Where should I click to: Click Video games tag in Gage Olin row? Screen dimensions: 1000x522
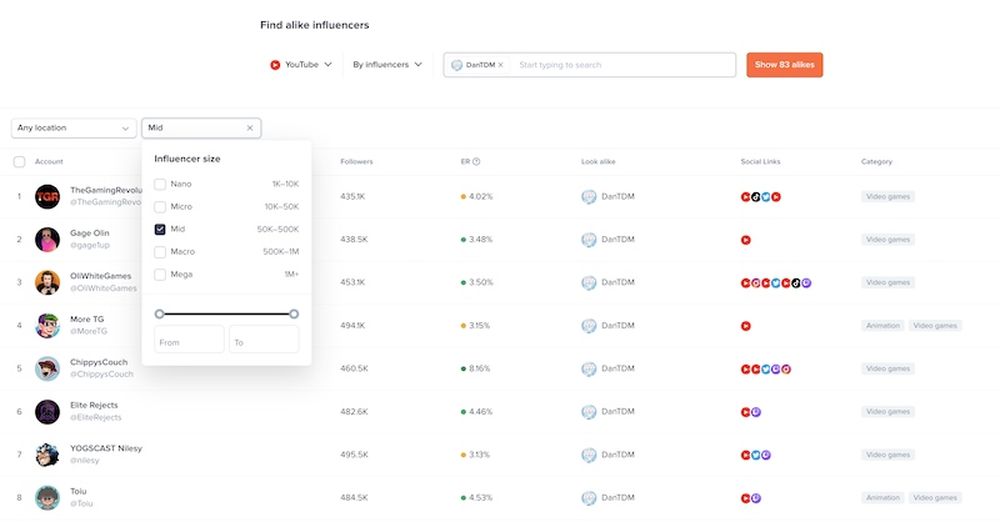(x=888, y=239)
